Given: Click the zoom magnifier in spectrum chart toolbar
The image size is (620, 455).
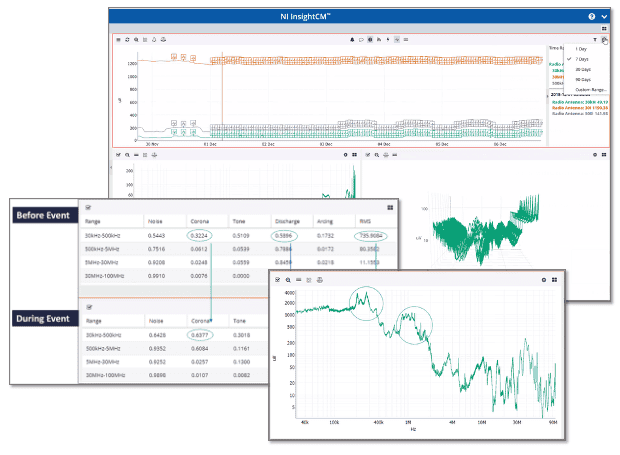Looking at the screenshot, I should [289, 281].
